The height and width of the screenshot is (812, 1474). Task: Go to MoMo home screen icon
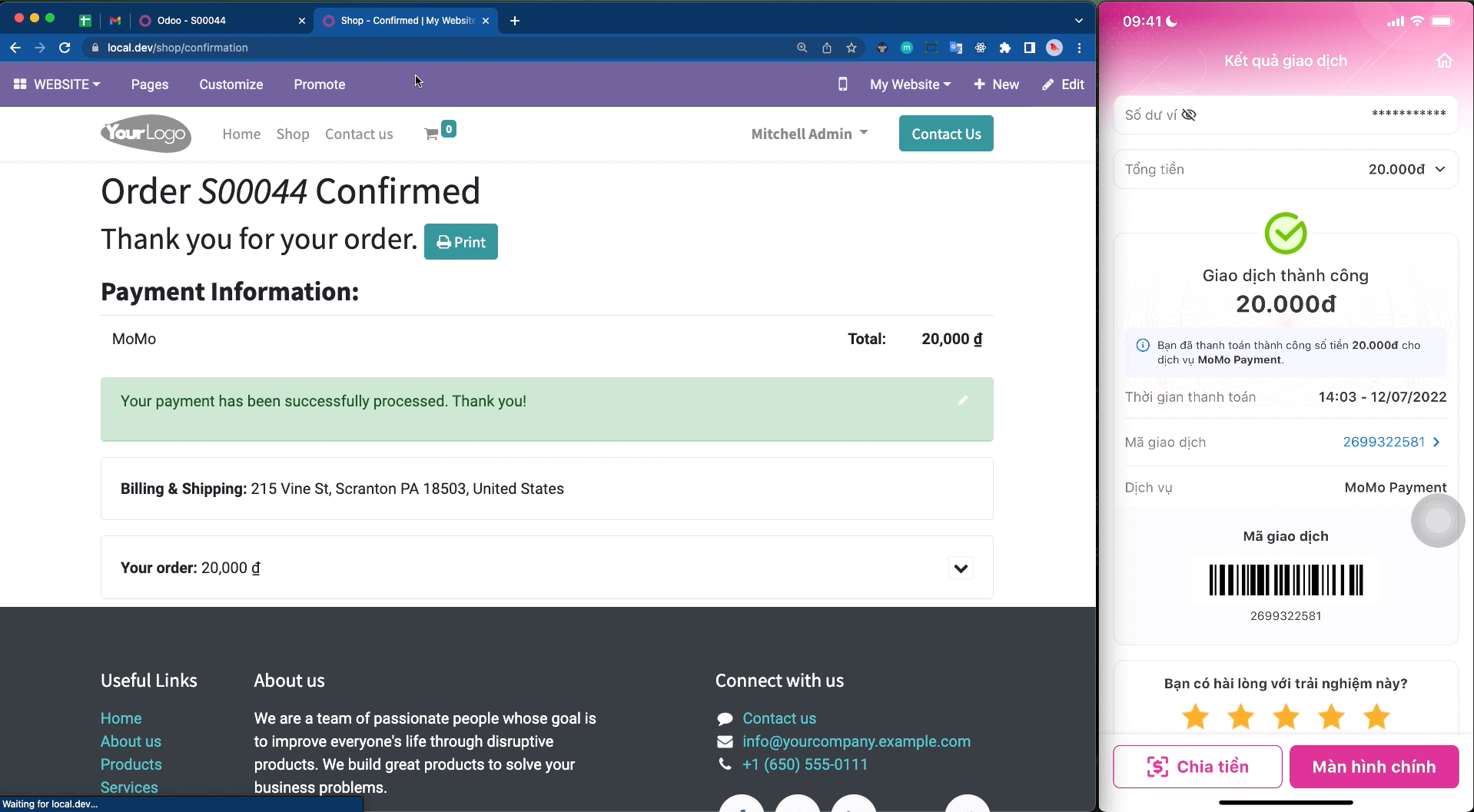(1445, 61)
